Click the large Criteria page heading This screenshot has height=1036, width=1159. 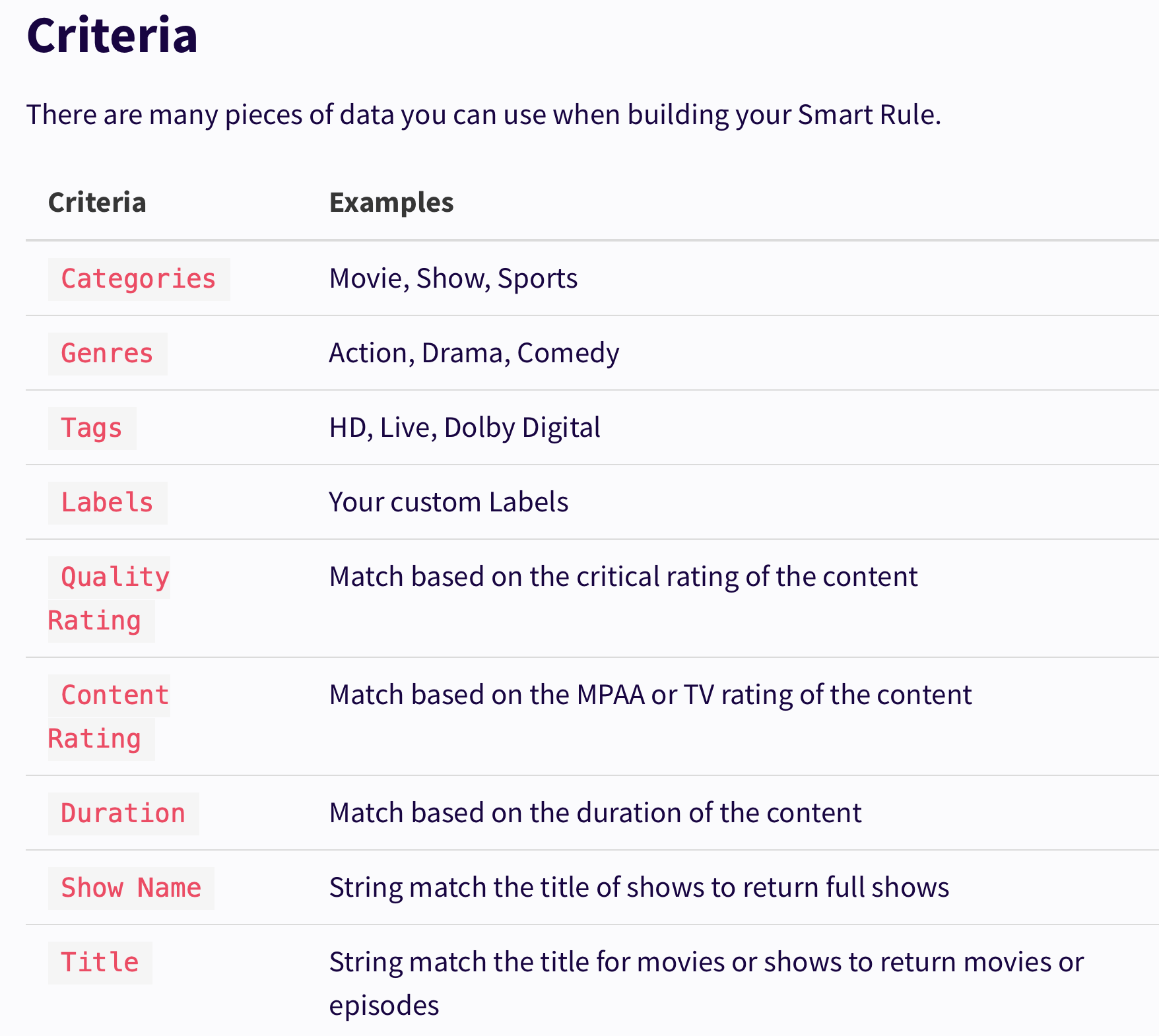(x=112, y=36)
